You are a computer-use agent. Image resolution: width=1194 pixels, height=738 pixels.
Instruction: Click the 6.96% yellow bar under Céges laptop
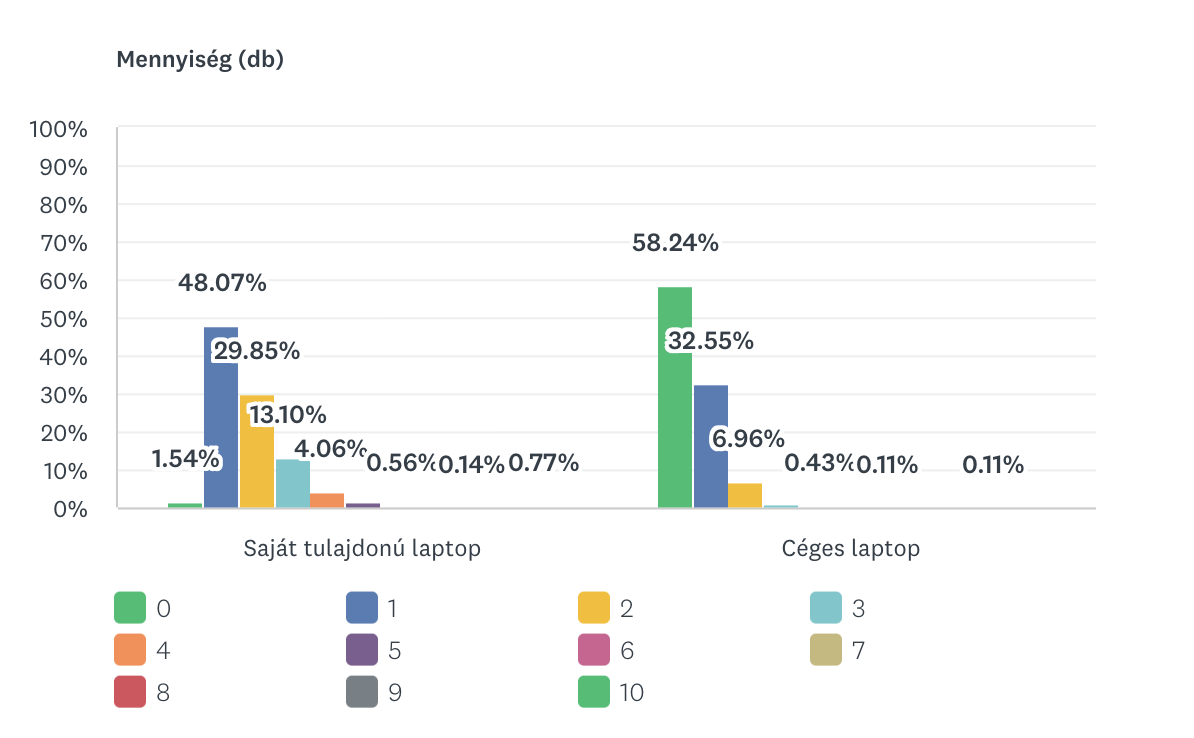pos(746,496)
